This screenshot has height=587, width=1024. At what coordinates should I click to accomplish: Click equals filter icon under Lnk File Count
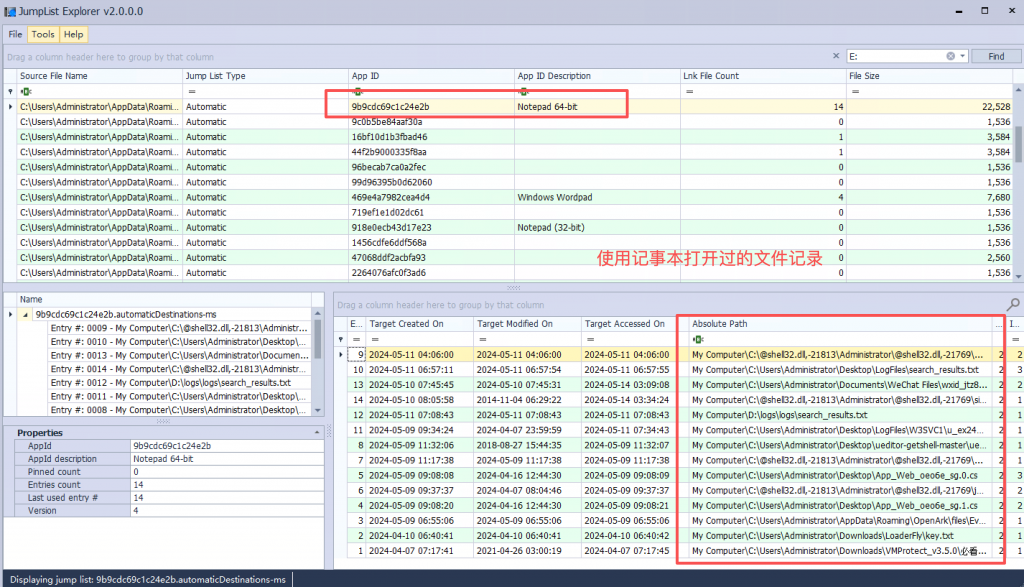coord(690,92)
